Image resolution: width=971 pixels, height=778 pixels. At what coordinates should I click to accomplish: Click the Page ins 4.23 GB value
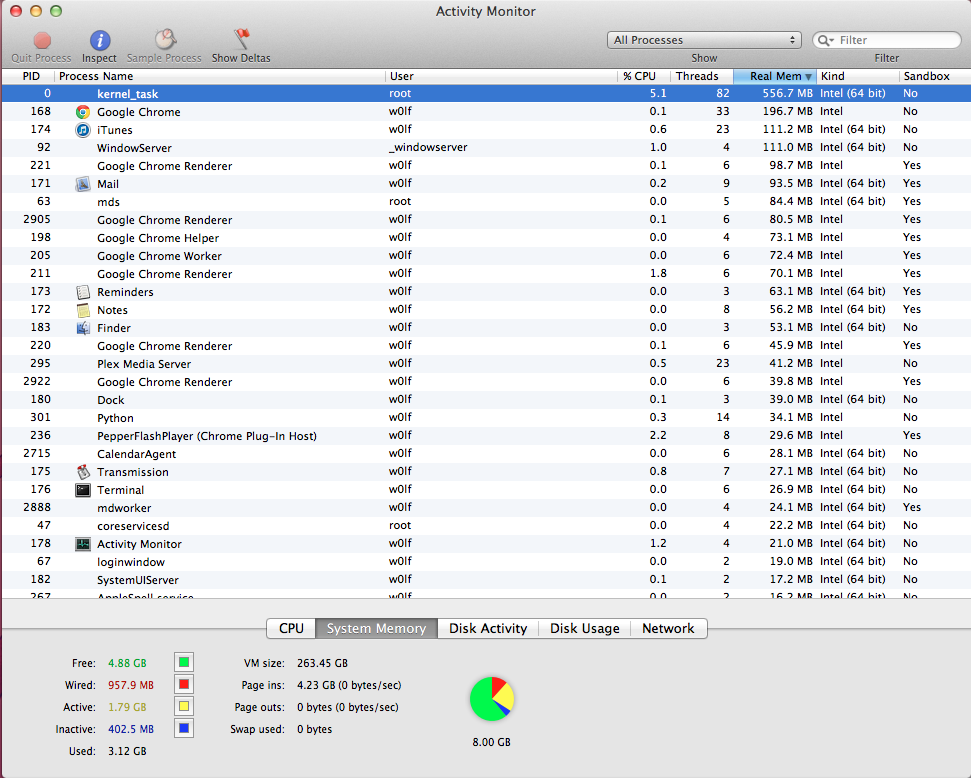[x=349, y=685]
